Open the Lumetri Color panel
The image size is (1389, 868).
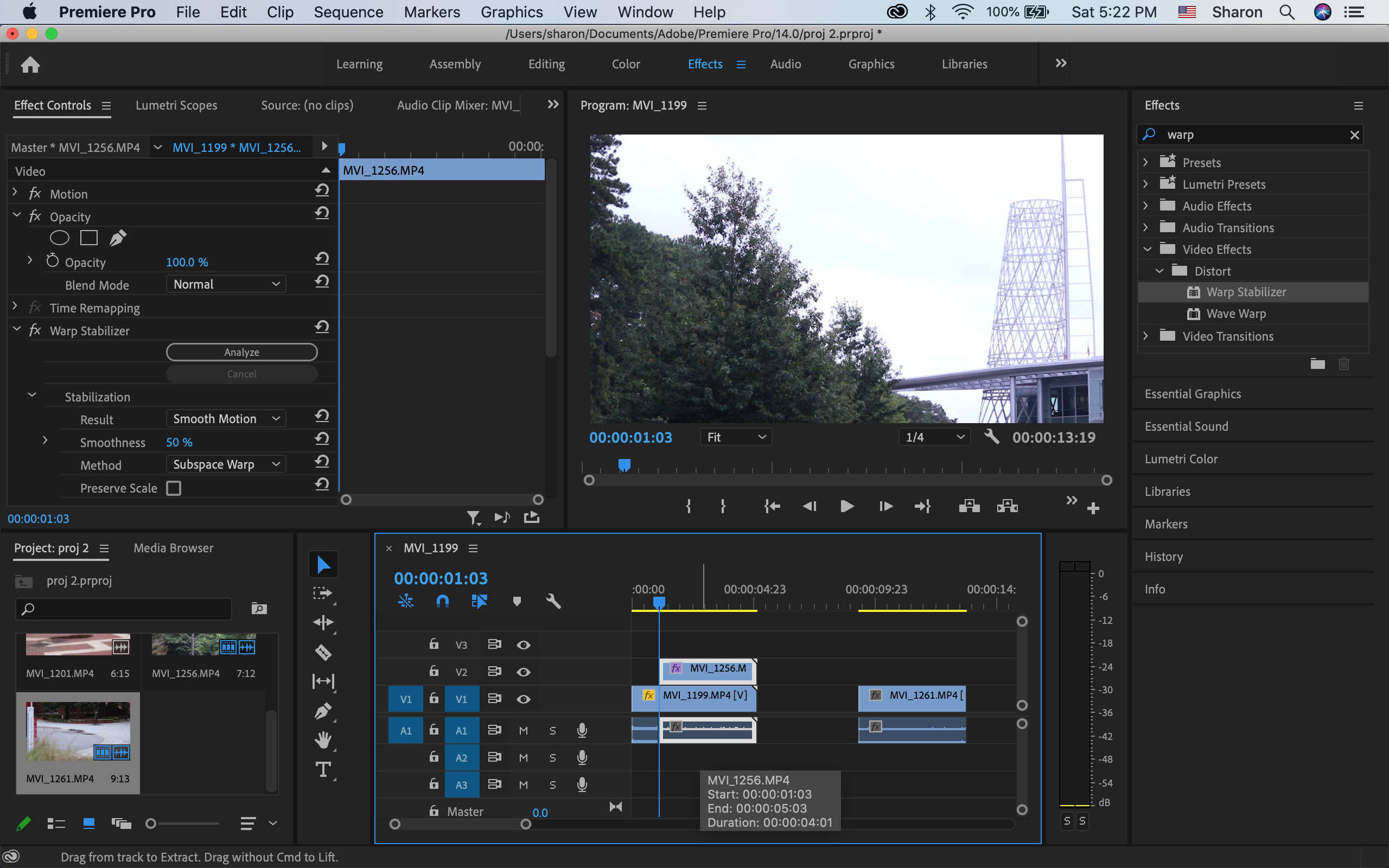1181,458
